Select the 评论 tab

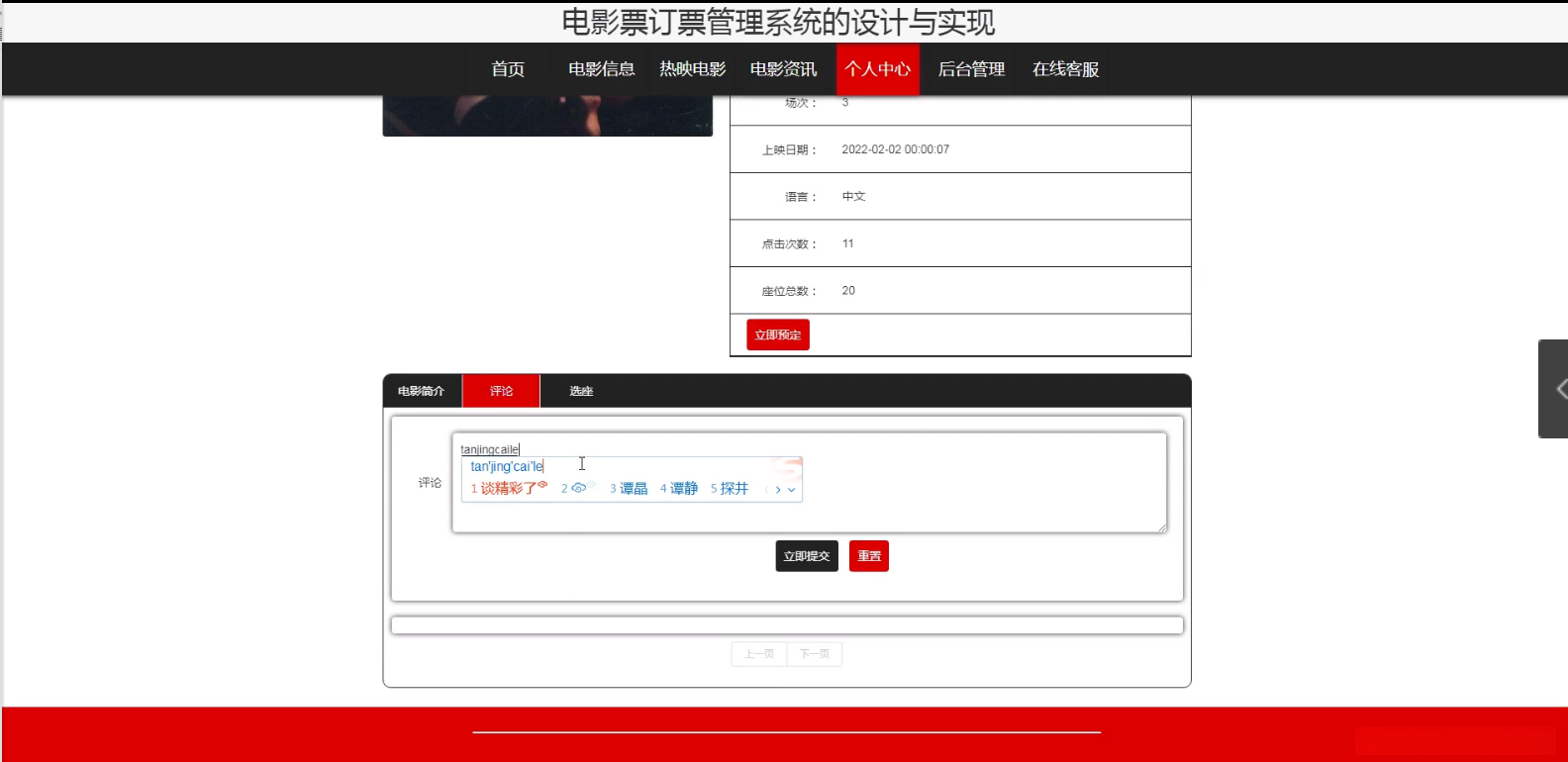[x=501, y=391]
